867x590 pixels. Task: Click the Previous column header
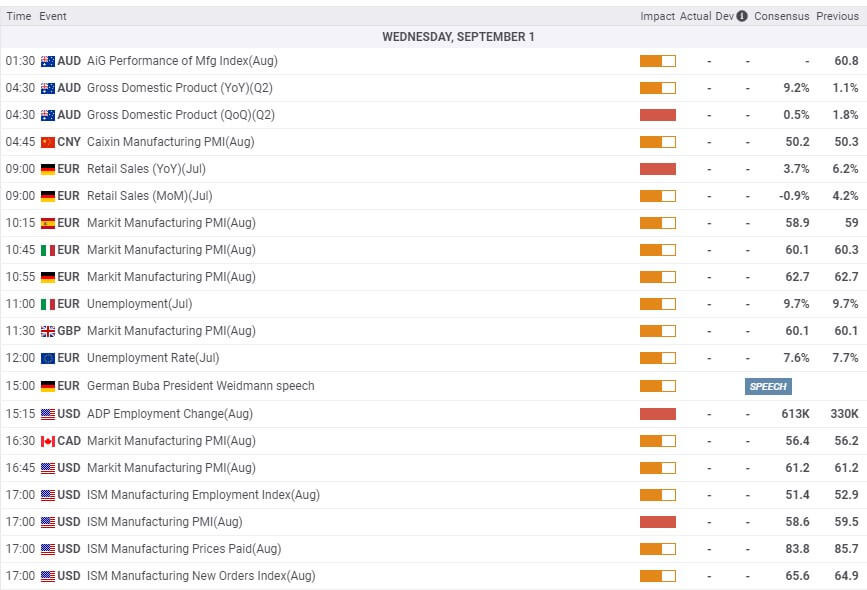pos(837,16)
